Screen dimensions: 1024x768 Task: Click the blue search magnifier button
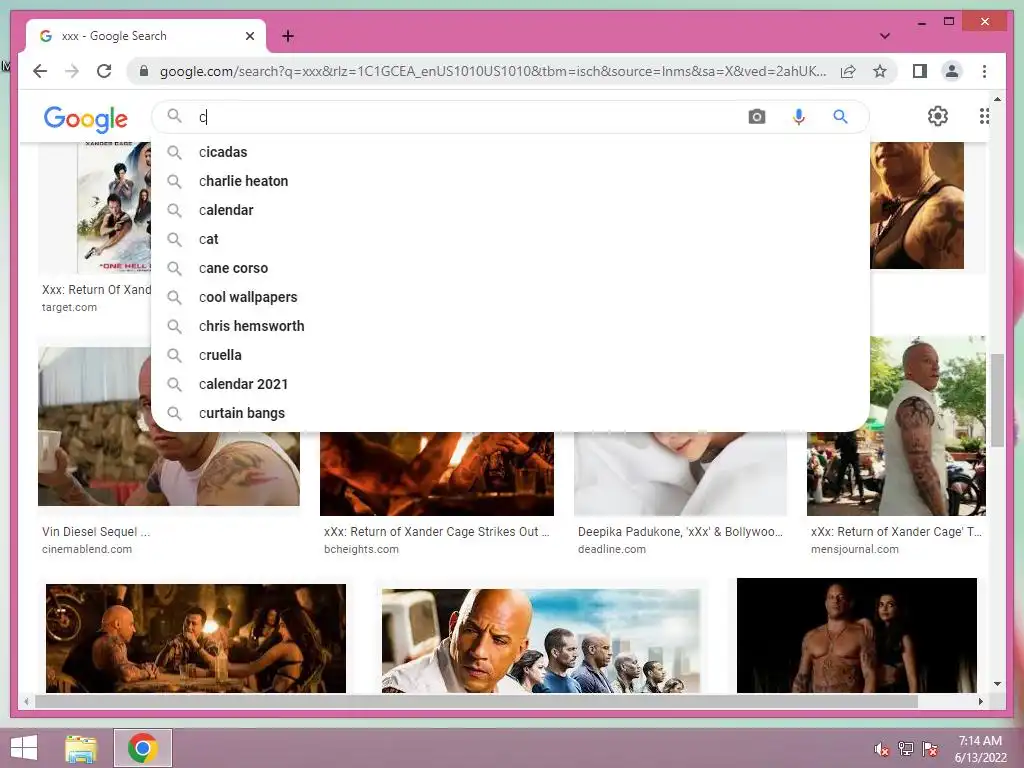tap(840, 117)
